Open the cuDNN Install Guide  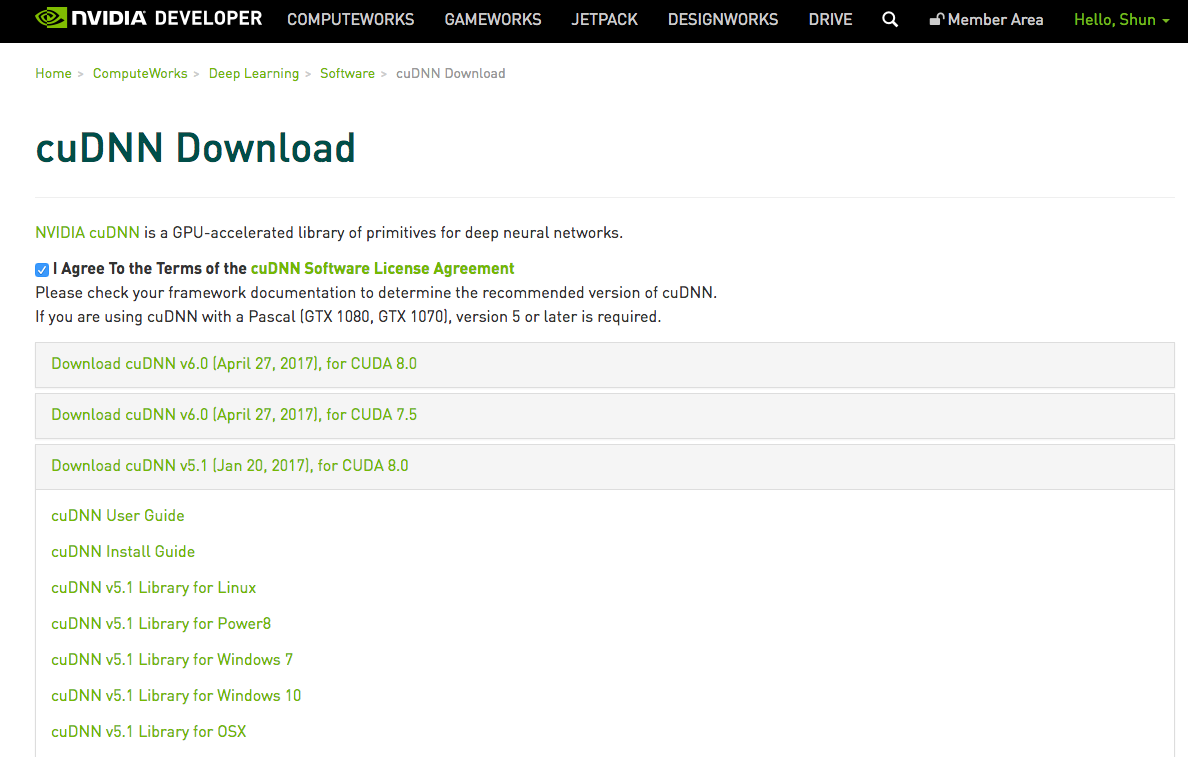coord(123,552)
